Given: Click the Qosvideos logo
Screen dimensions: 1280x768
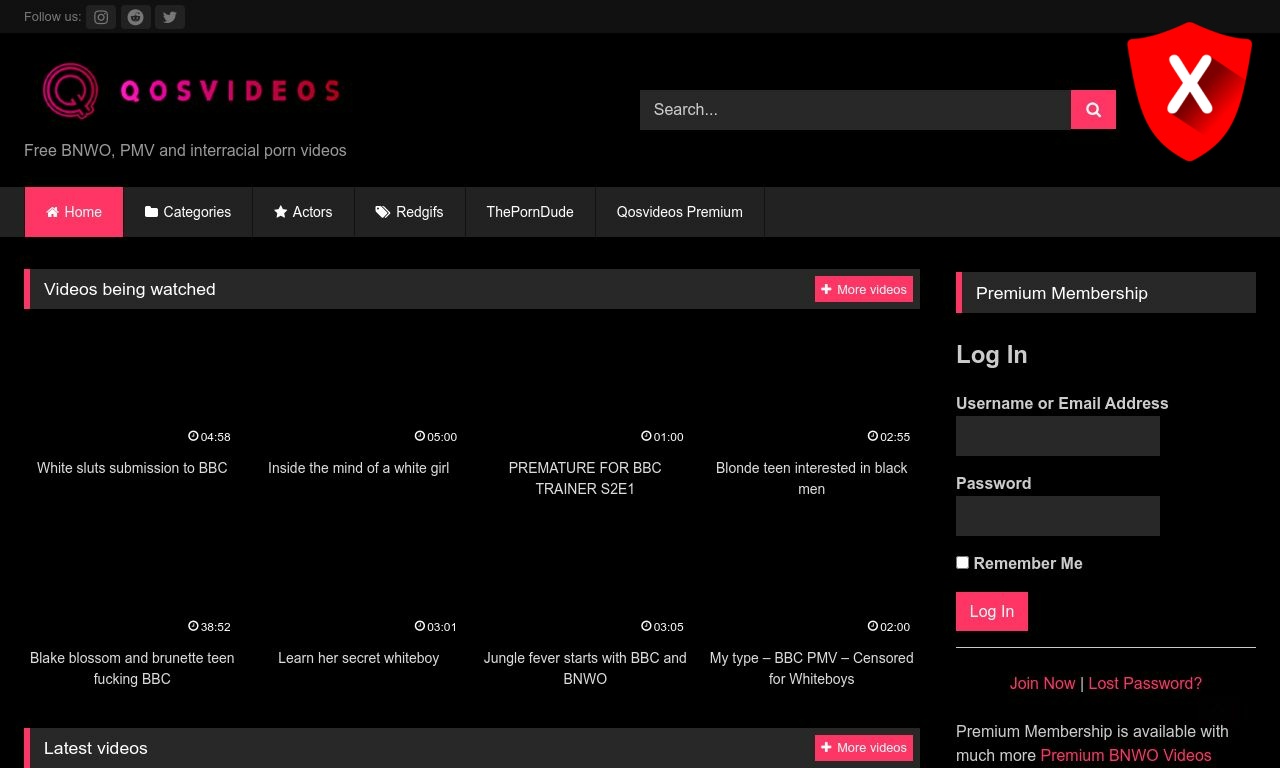Looking at the screenshot, I should coord(191,91).
